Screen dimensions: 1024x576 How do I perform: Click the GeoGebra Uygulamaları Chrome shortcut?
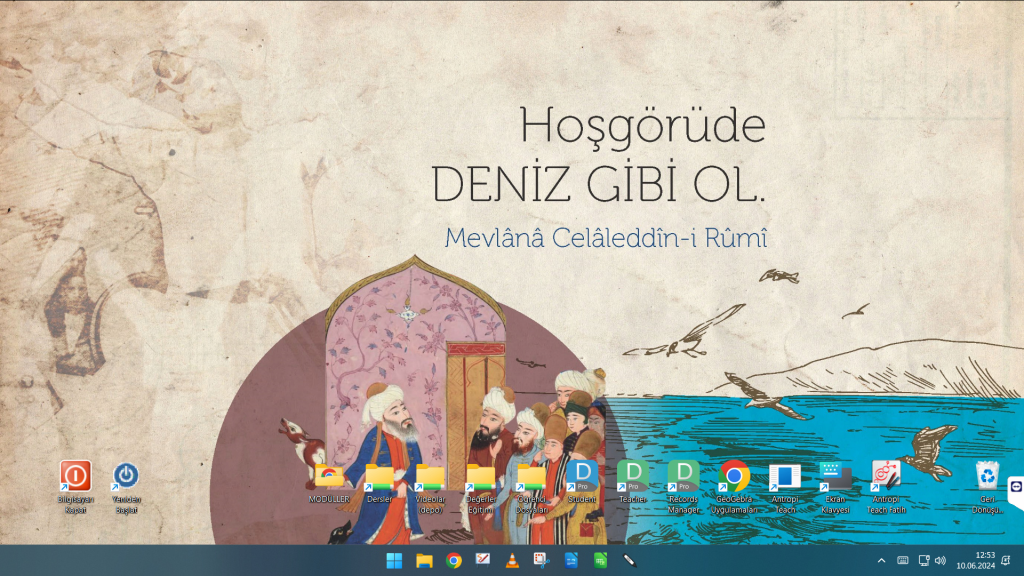coord(735,476)
